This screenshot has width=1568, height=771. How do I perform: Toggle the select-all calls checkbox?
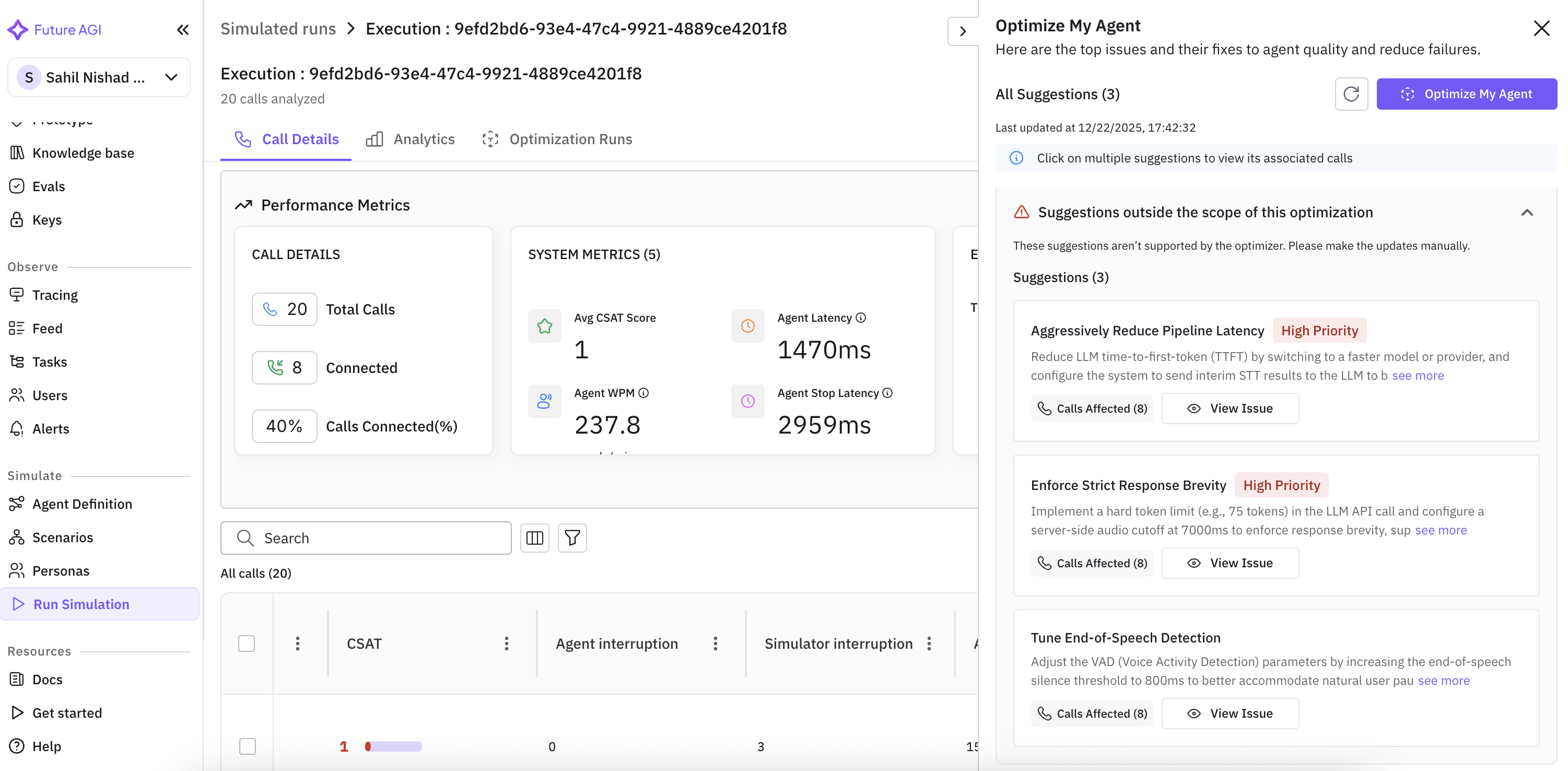point(247,644)
